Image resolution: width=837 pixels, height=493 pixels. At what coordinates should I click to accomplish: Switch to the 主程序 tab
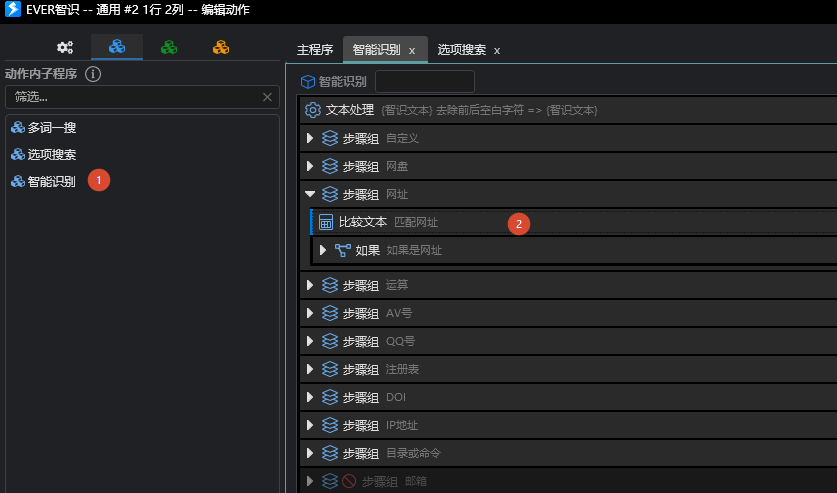pos(315,50)
